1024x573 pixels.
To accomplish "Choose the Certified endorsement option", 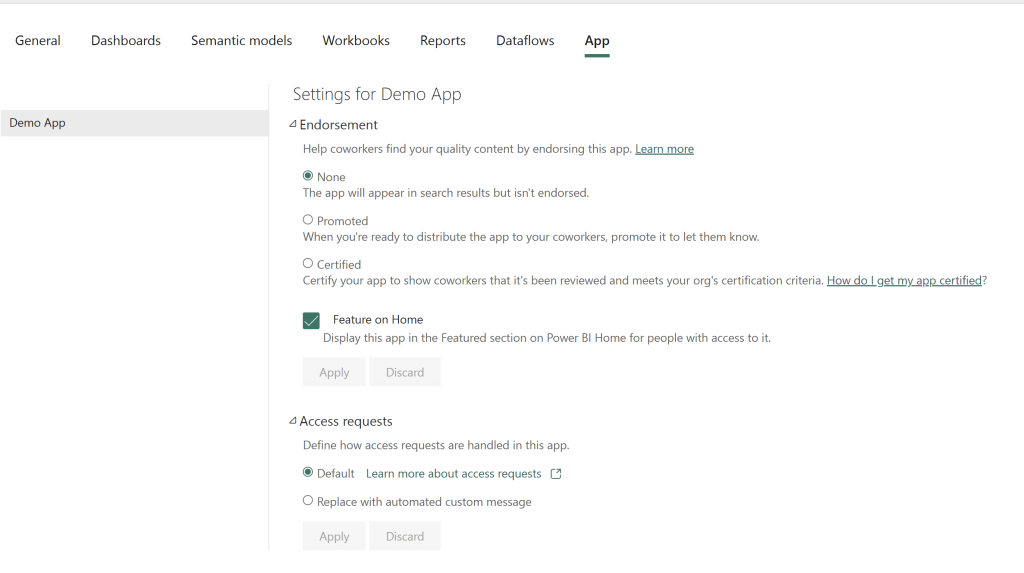I will 308,264.
